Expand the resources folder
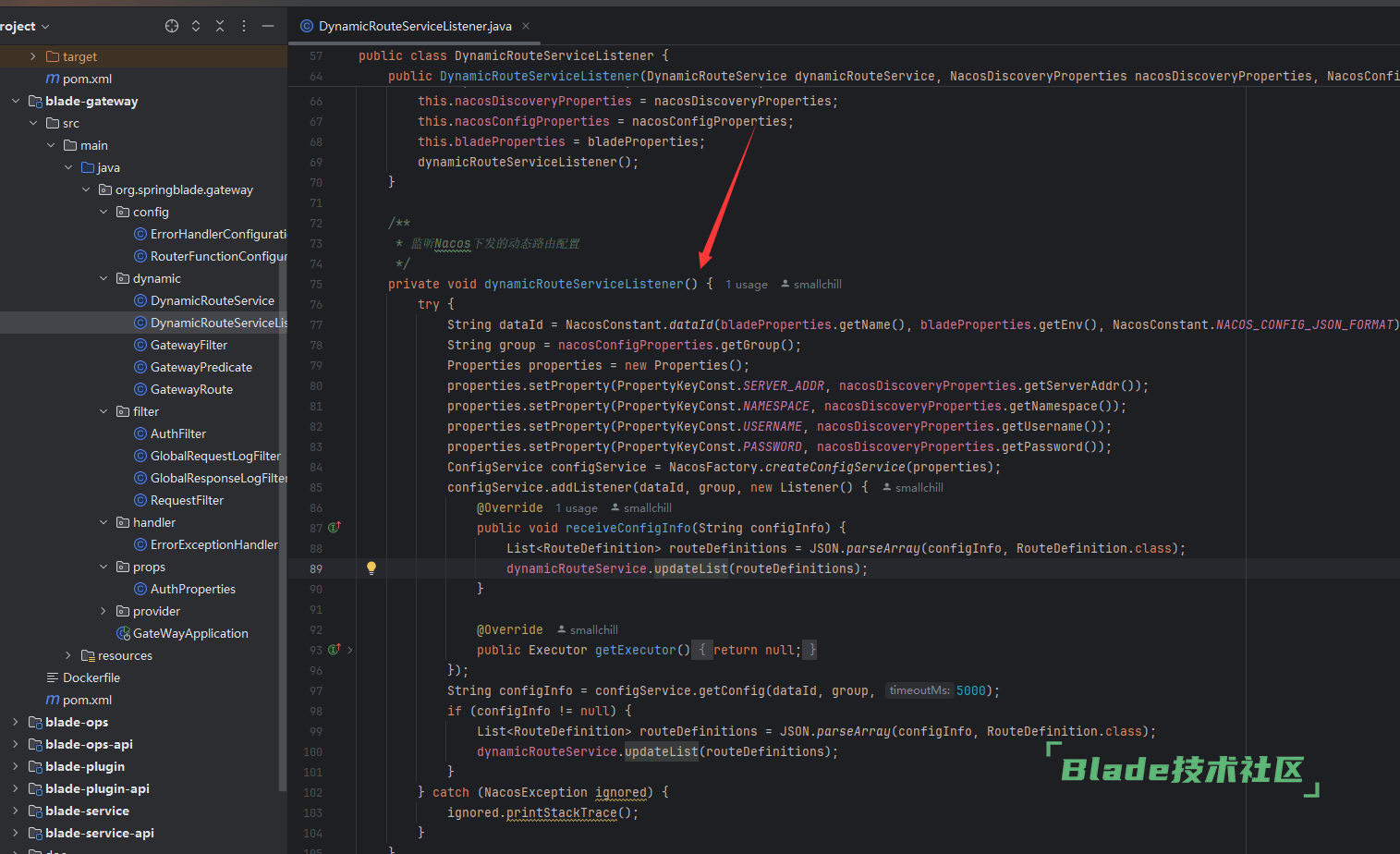 click(68, 655)
